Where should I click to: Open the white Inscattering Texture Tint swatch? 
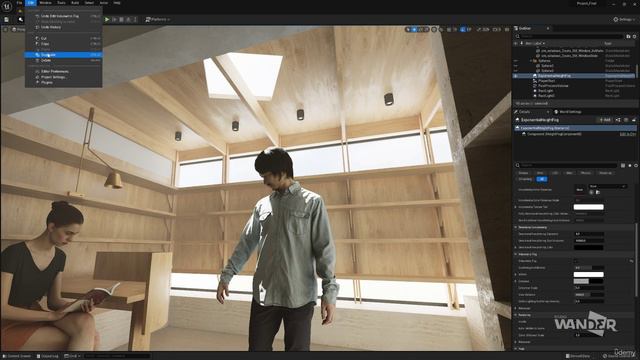[x=589, y=207]
